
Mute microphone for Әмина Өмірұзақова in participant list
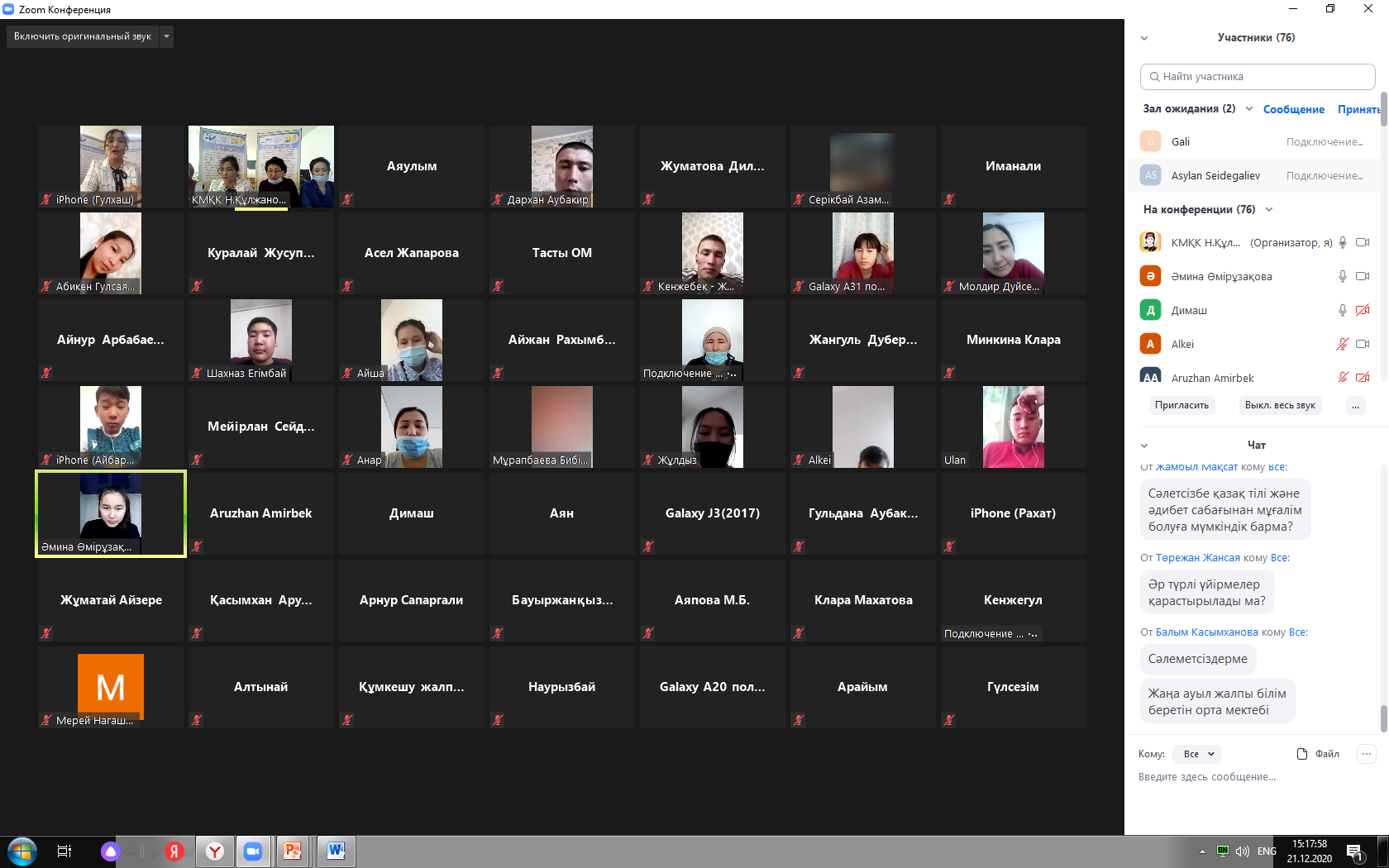click(1343, 276)
